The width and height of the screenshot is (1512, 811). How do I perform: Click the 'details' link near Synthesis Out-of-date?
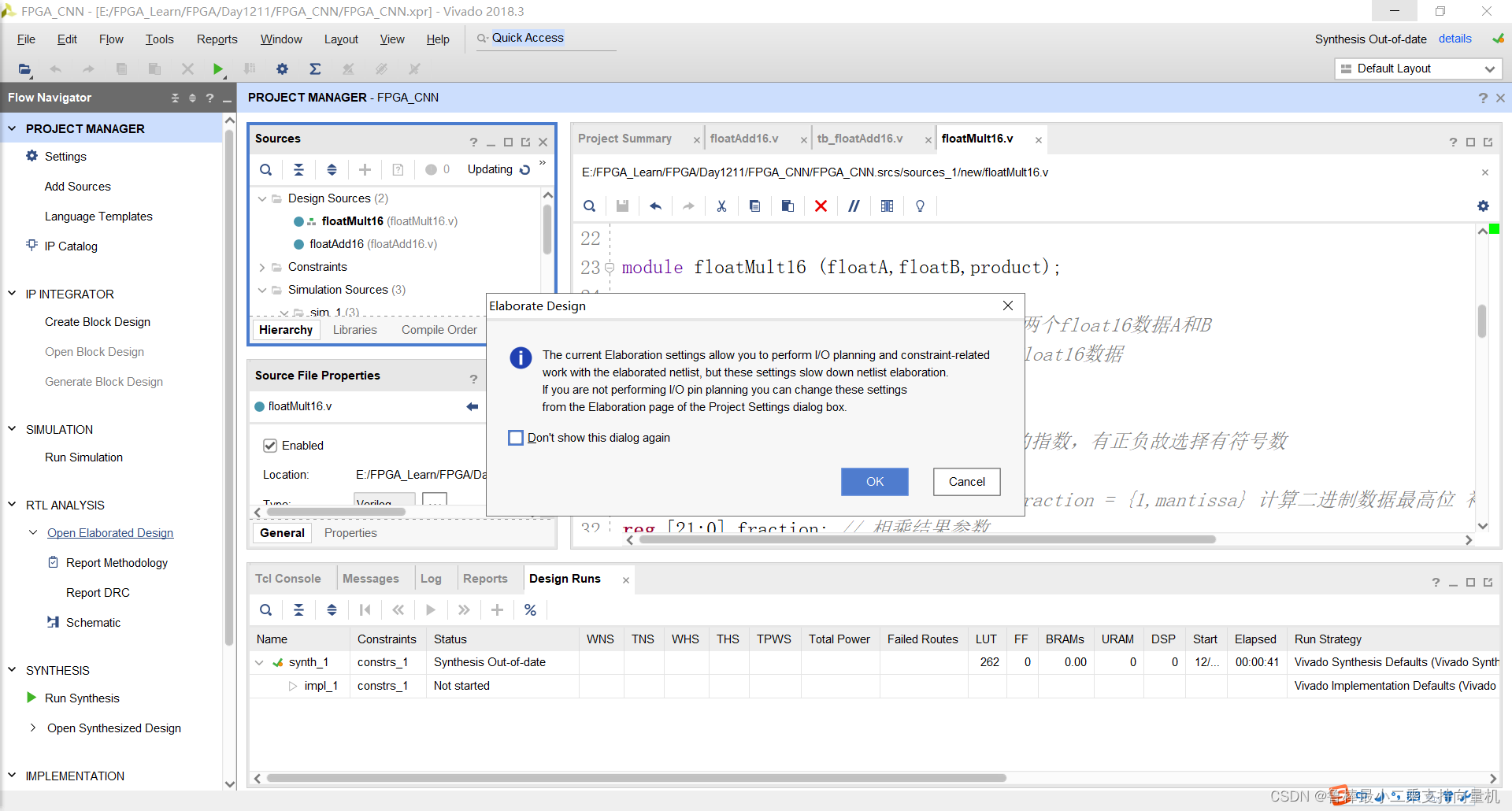coord(1455,39)
